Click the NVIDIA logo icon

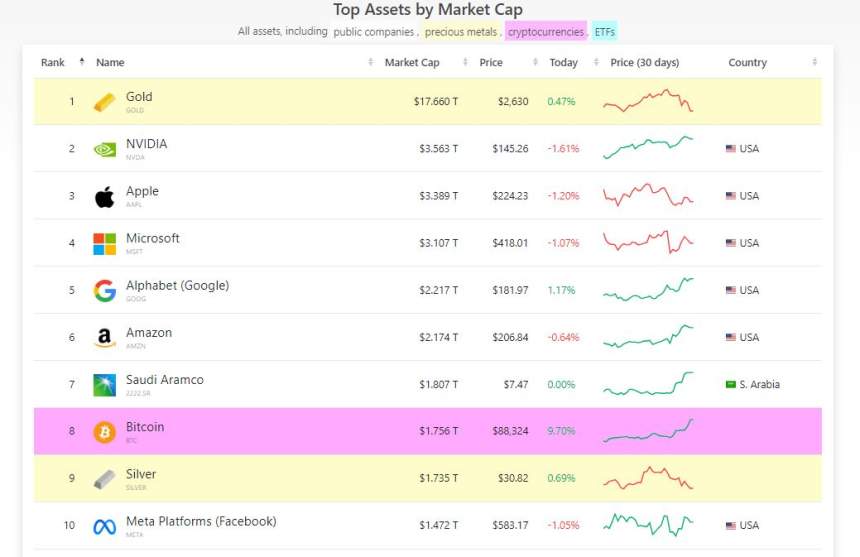tap(104, 149)
